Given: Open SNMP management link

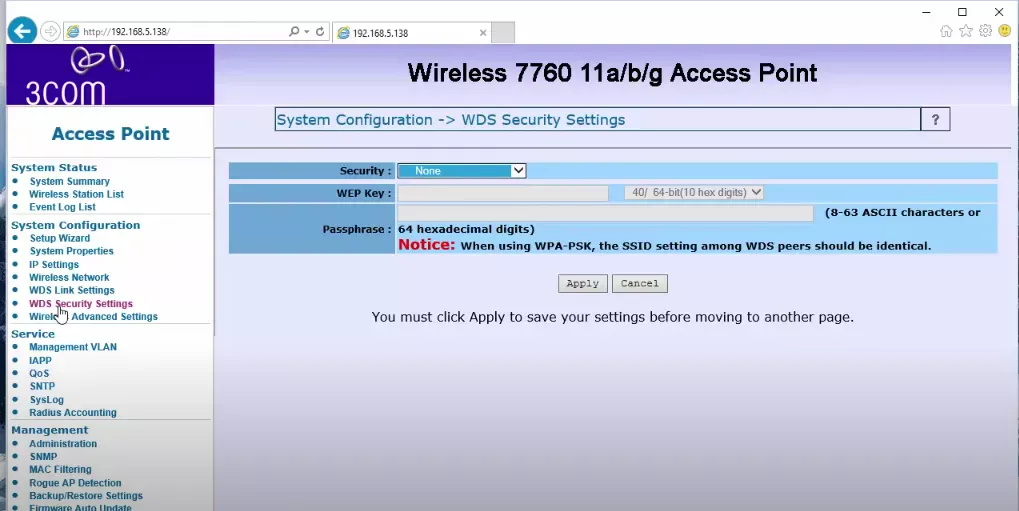Looking at the screenshot, I should (x=43, y=457).
